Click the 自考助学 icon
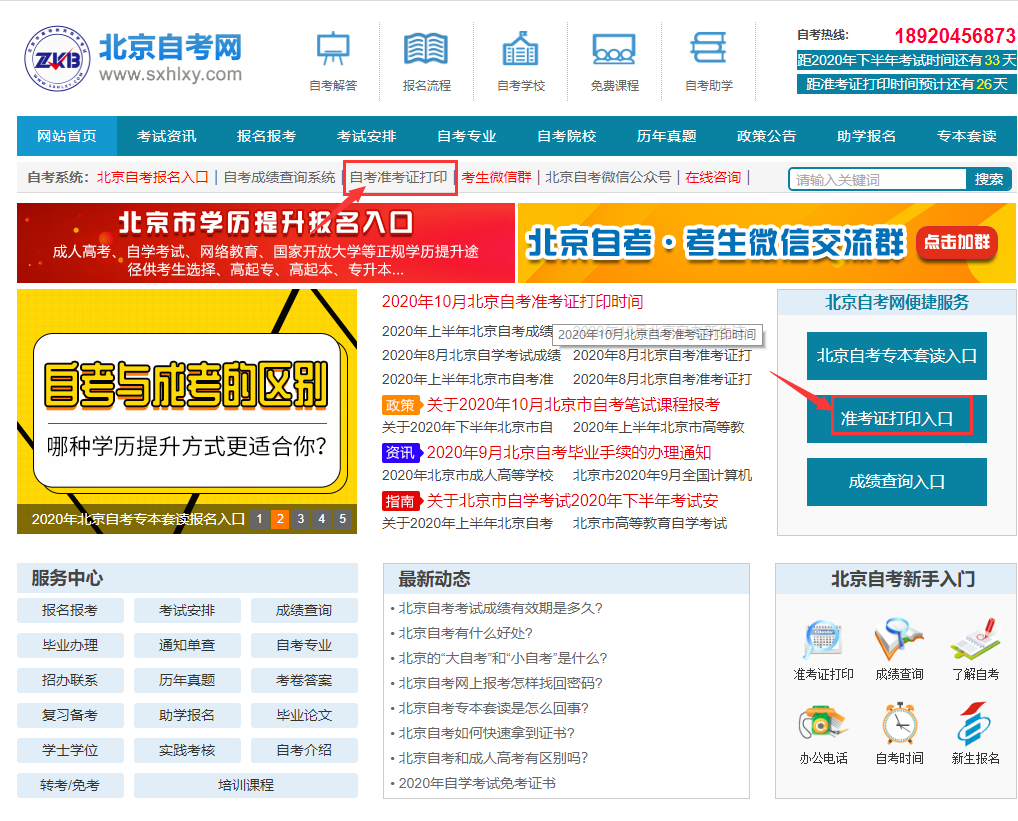The image size is (1018, 821). click(708, 50)
